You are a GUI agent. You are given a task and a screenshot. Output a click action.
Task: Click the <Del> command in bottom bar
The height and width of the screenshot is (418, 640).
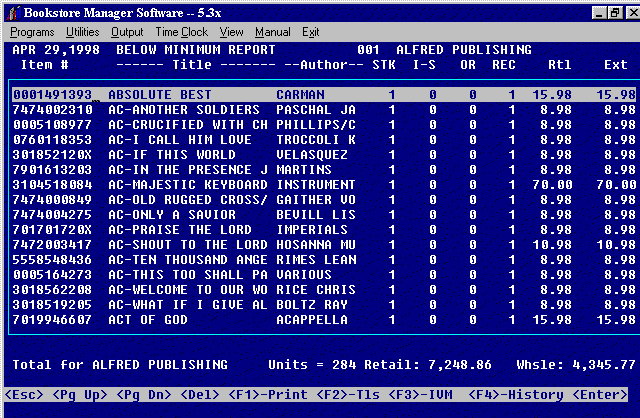(203, 396)
